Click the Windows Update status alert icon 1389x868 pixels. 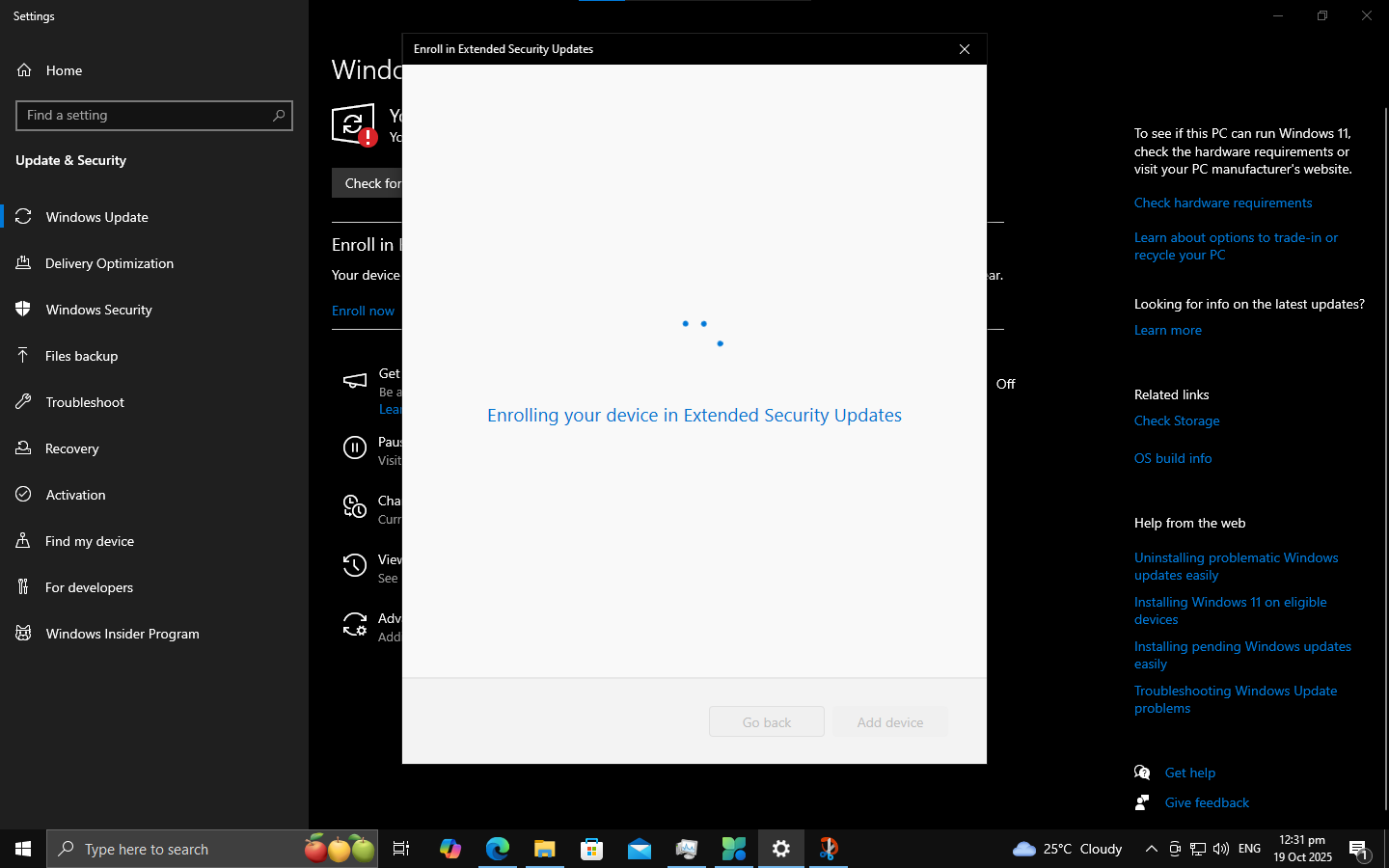[354, 125]
